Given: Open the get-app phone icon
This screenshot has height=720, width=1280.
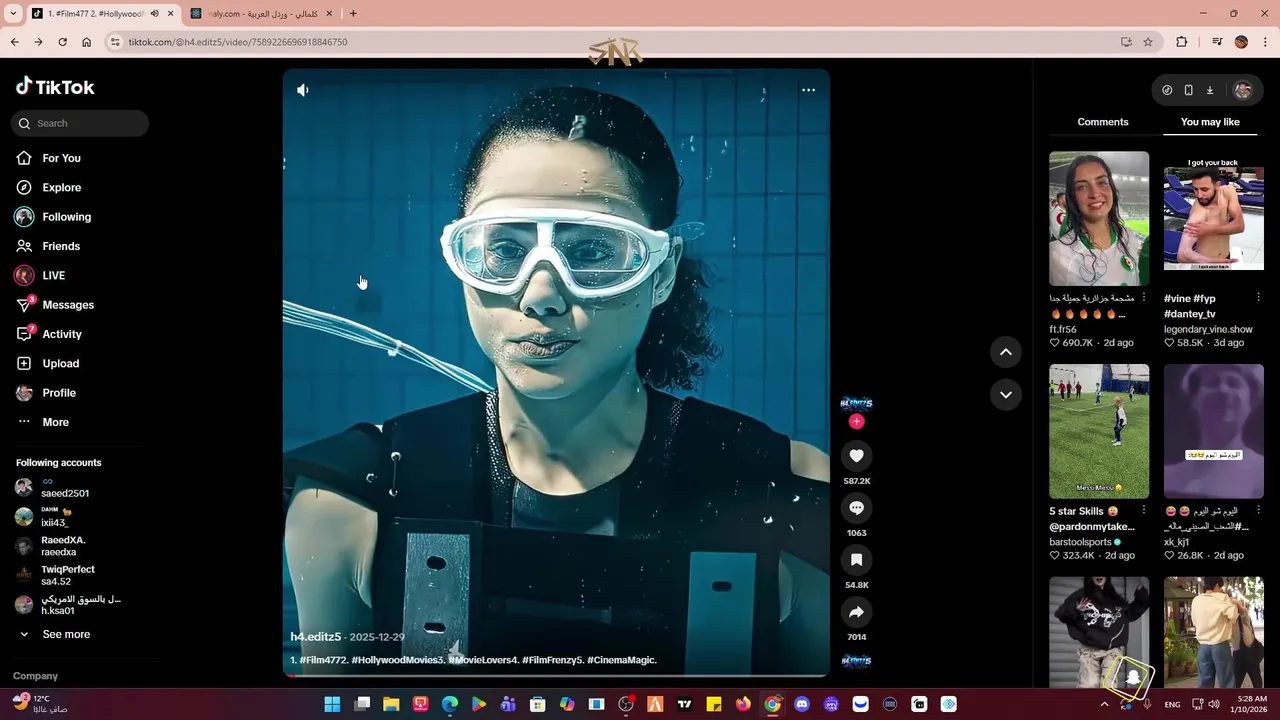Looking at the screenshot, I should coord(1188,90).
